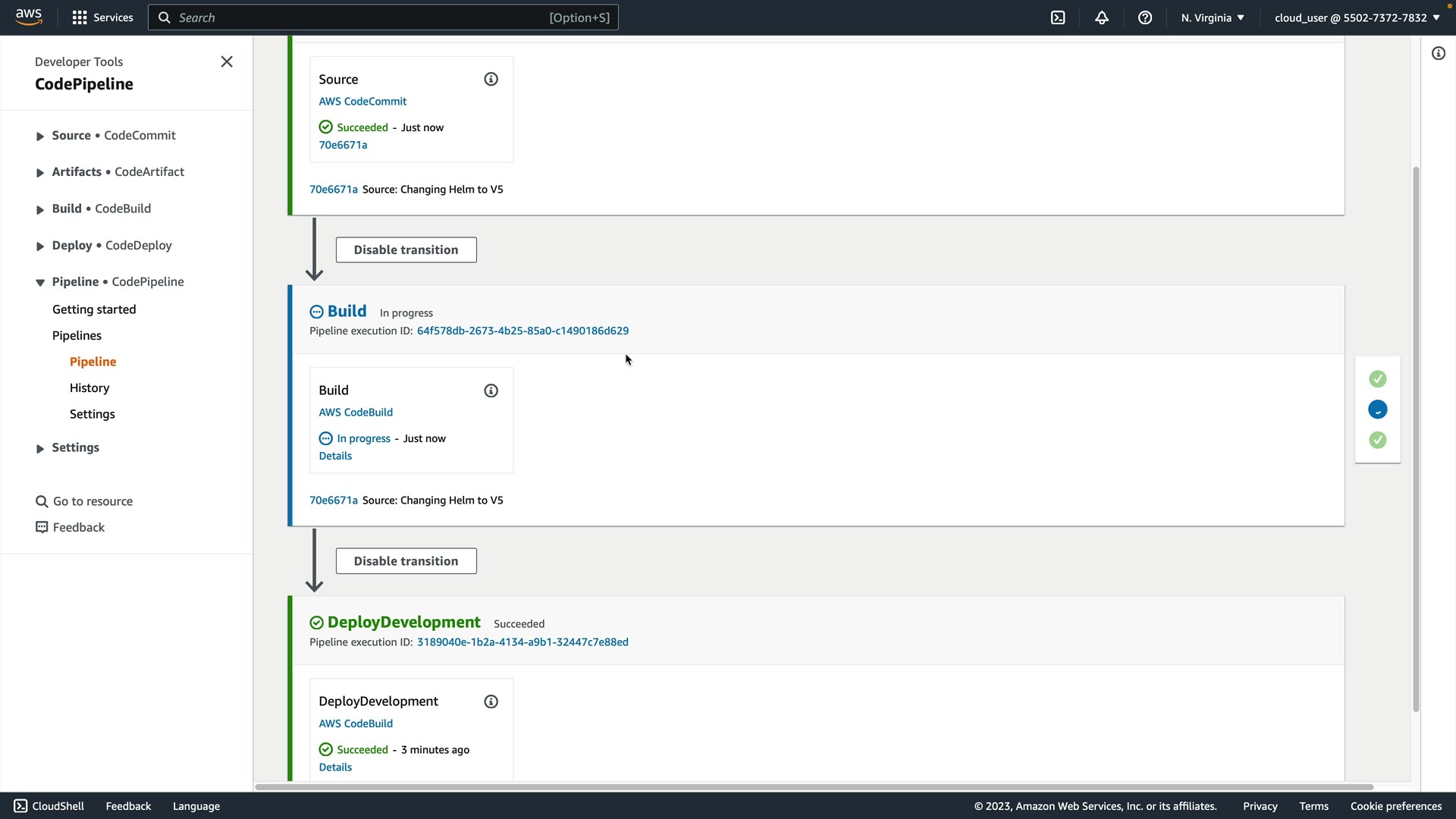The image size is (1456, 819).
Task: Open right-side info panel icon
Action: 1438,53
